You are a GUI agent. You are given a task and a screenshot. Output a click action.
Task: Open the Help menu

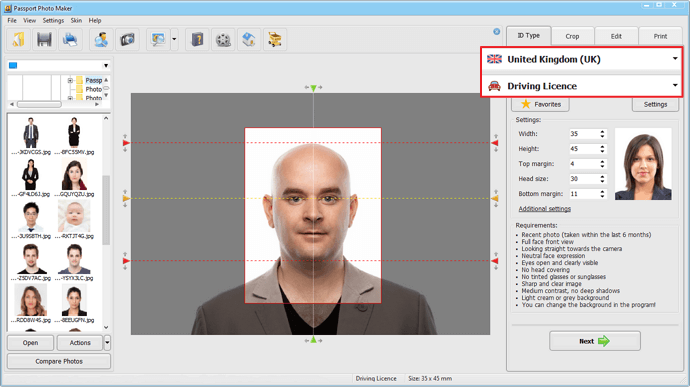95,20
